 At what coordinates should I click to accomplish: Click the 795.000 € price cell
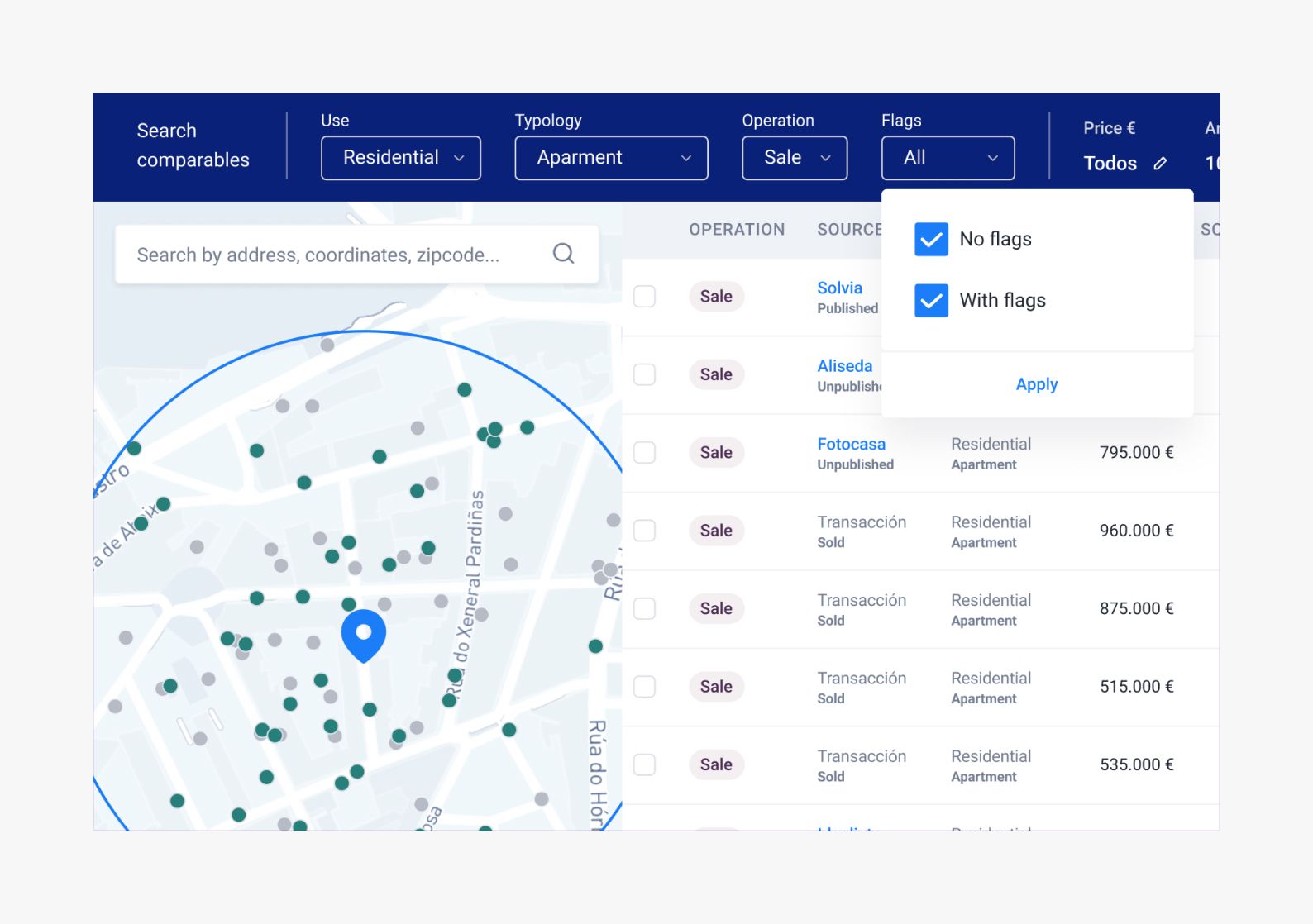pos(1136,453)
